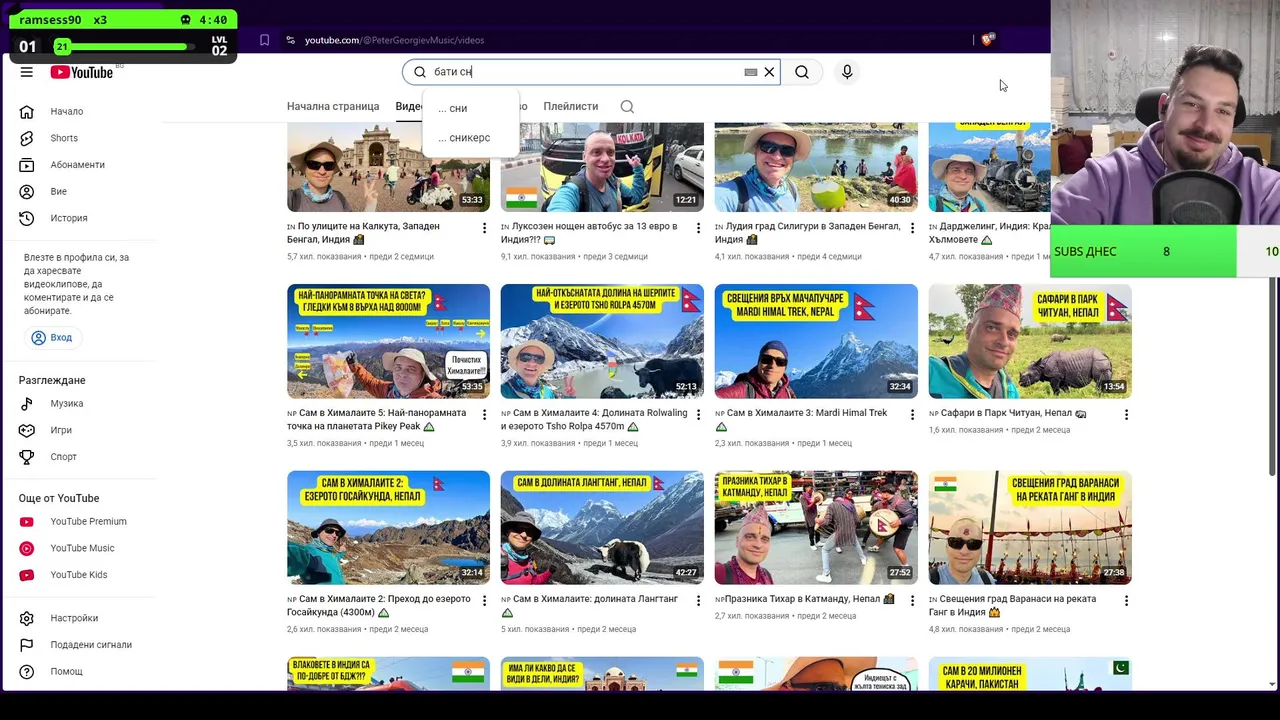Open three-dot menu for Лудия град Силигури

click(912, 228)
